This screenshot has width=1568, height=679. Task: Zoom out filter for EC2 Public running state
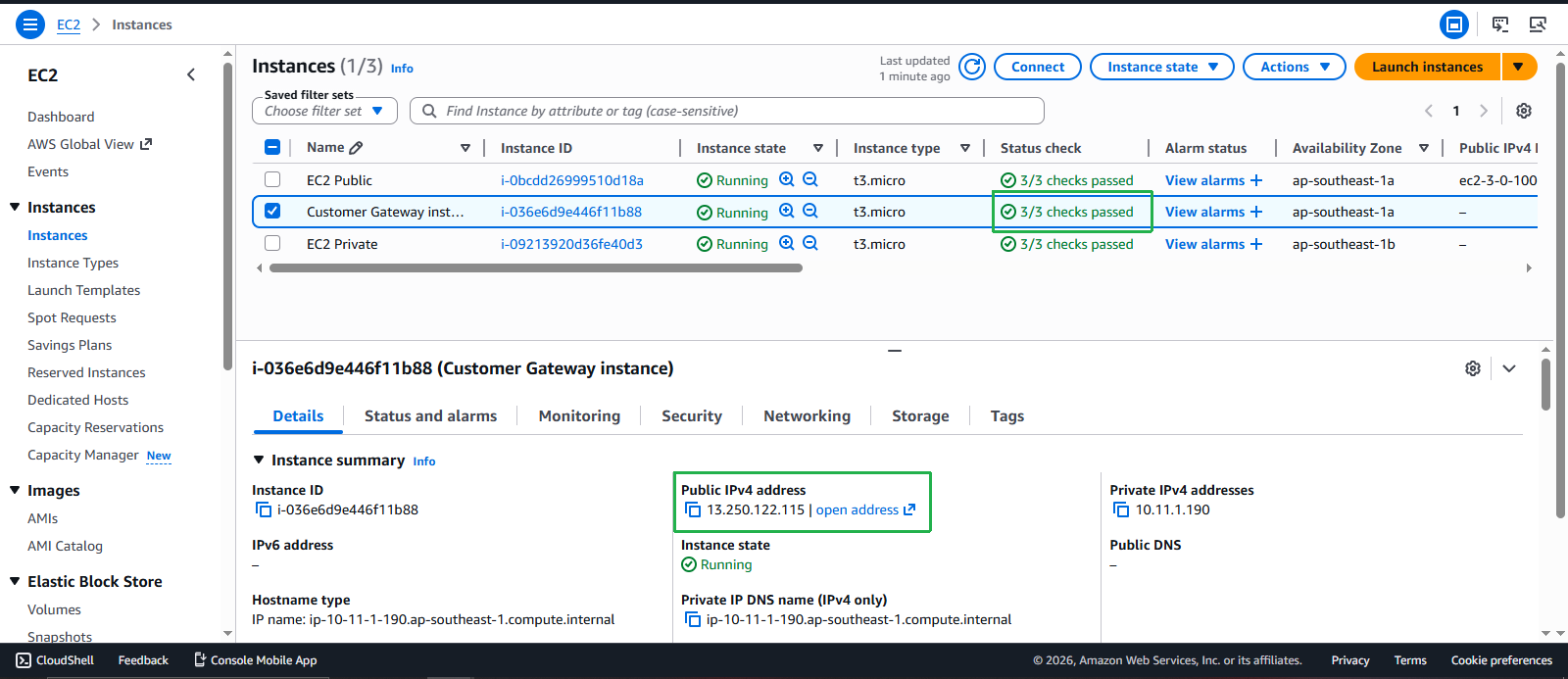pos(810,179)
